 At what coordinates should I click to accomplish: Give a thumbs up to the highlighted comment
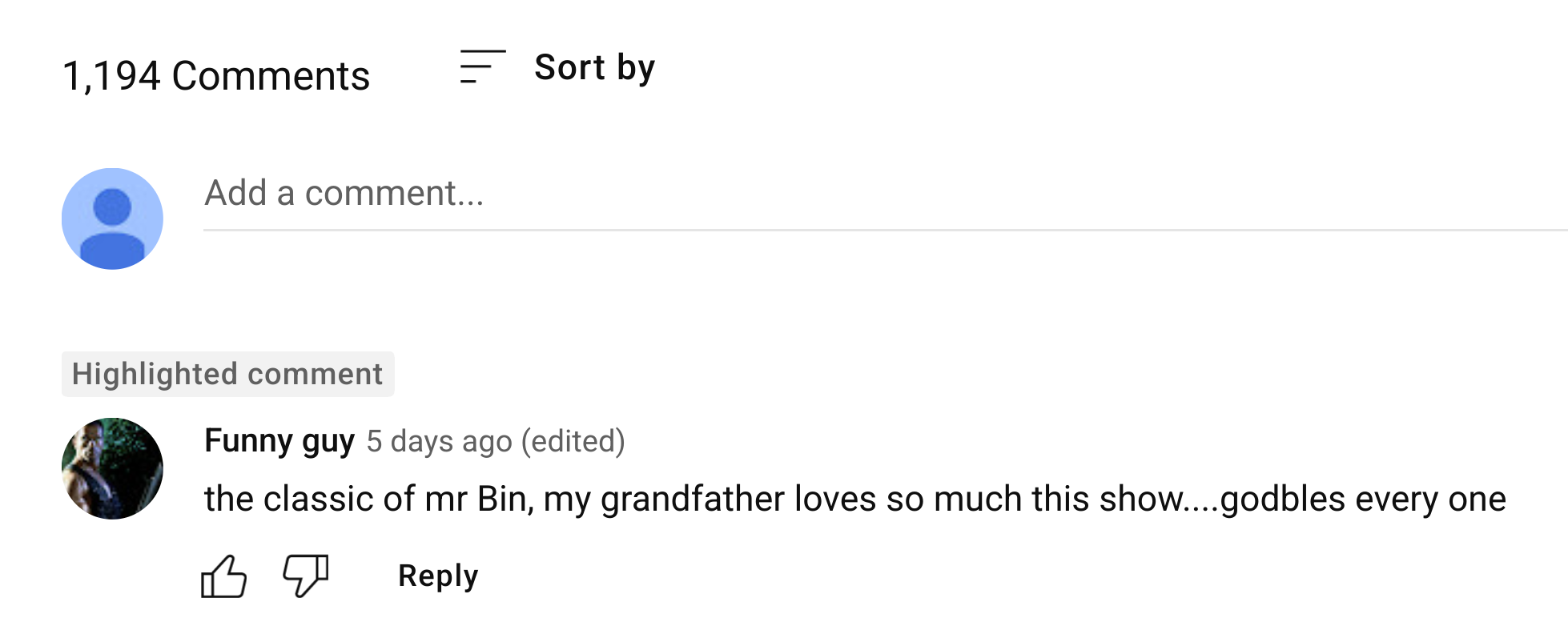point(223,576)
